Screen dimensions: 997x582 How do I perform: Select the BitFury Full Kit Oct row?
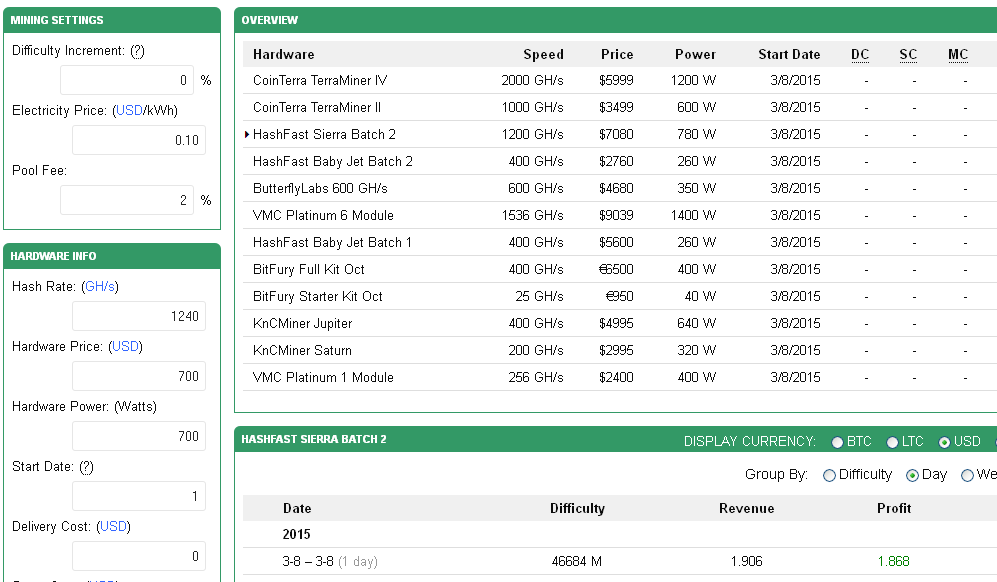620,270
